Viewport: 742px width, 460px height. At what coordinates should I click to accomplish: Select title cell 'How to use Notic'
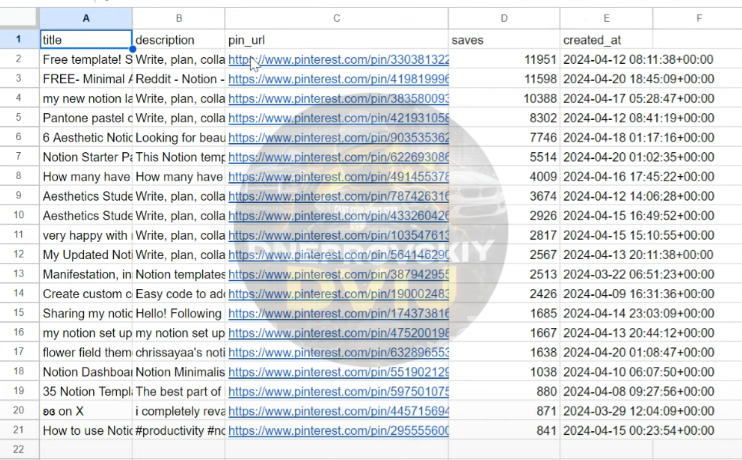(x=86, y=431)
